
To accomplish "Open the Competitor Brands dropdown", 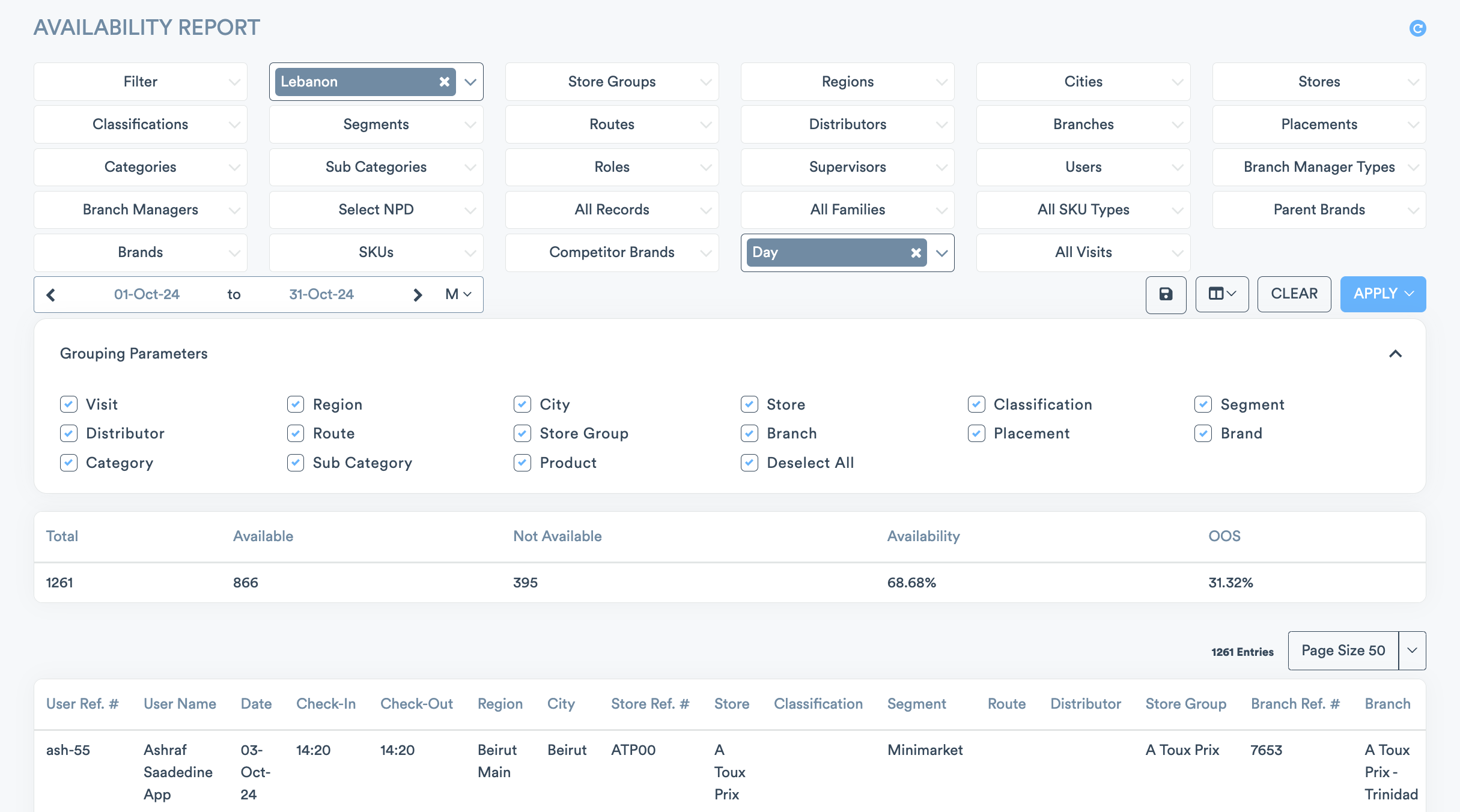I will click(x=612, y=253).
